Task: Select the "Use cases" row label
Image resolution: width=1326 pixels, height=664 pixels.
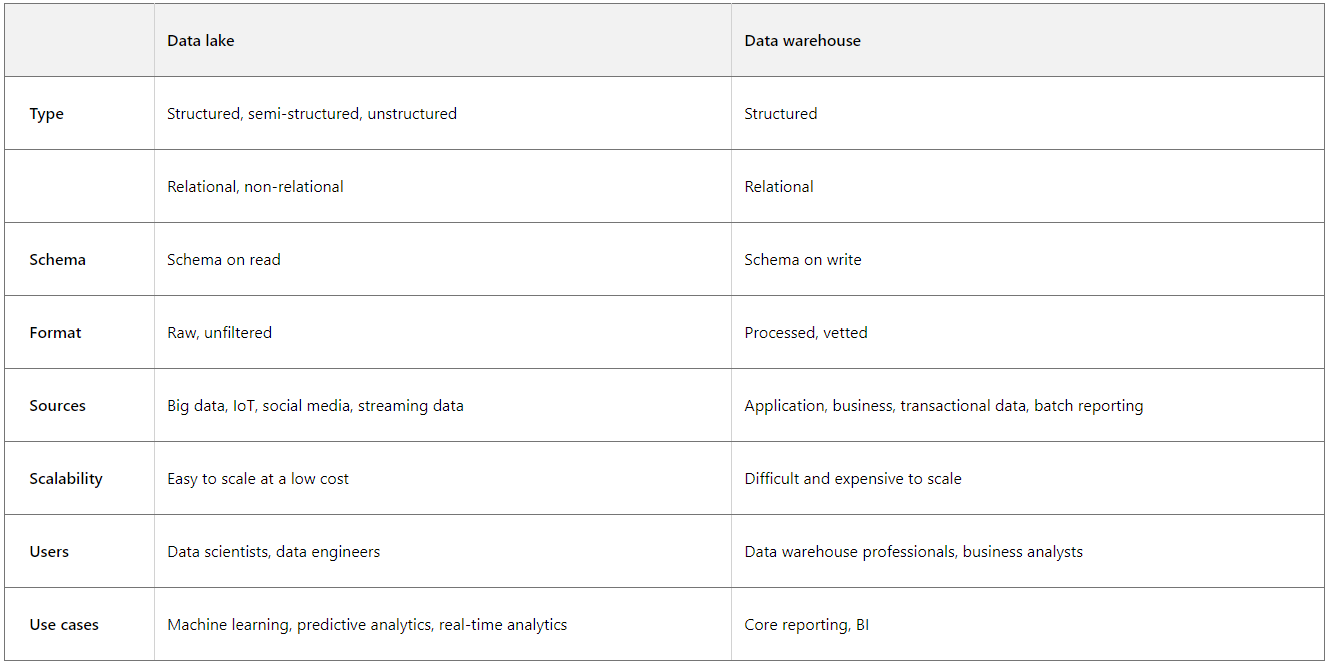Action: (x=64, y=625)
